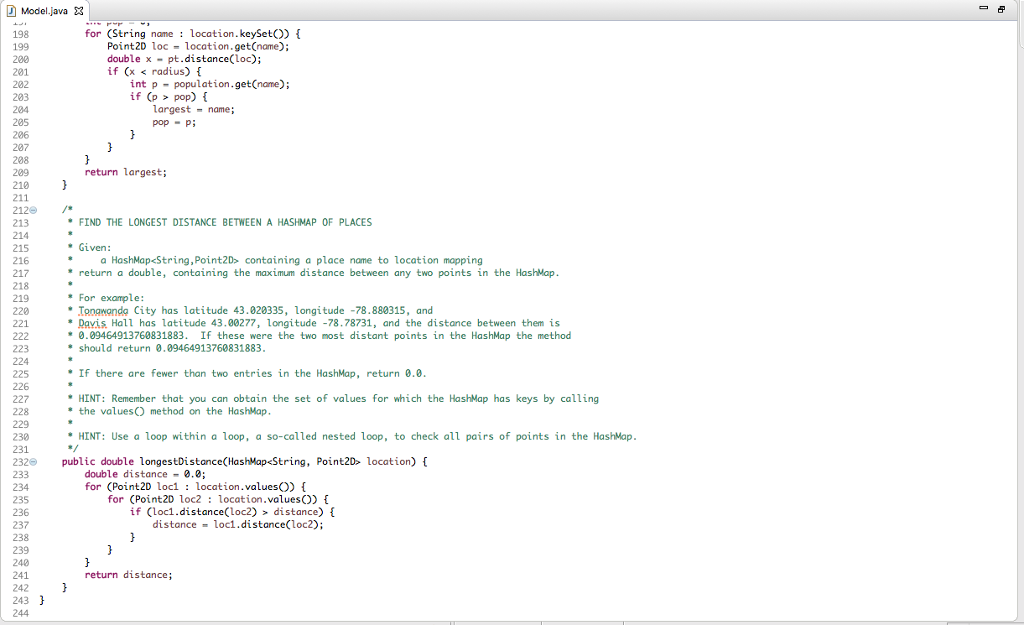This screenshot has width=1024, height=625.
Task: Click line number 243 in the gutter
Action: coord(20,600)
